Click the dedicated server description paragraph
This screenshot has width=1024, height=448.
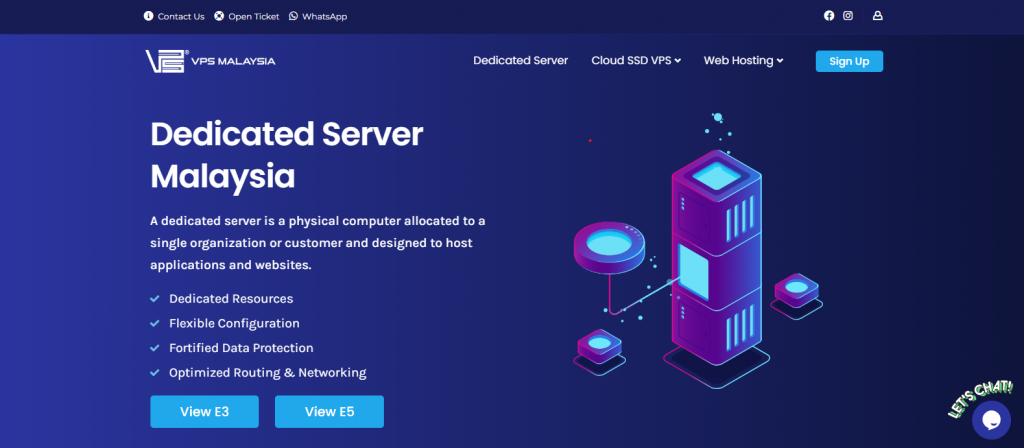click(318, 244)
